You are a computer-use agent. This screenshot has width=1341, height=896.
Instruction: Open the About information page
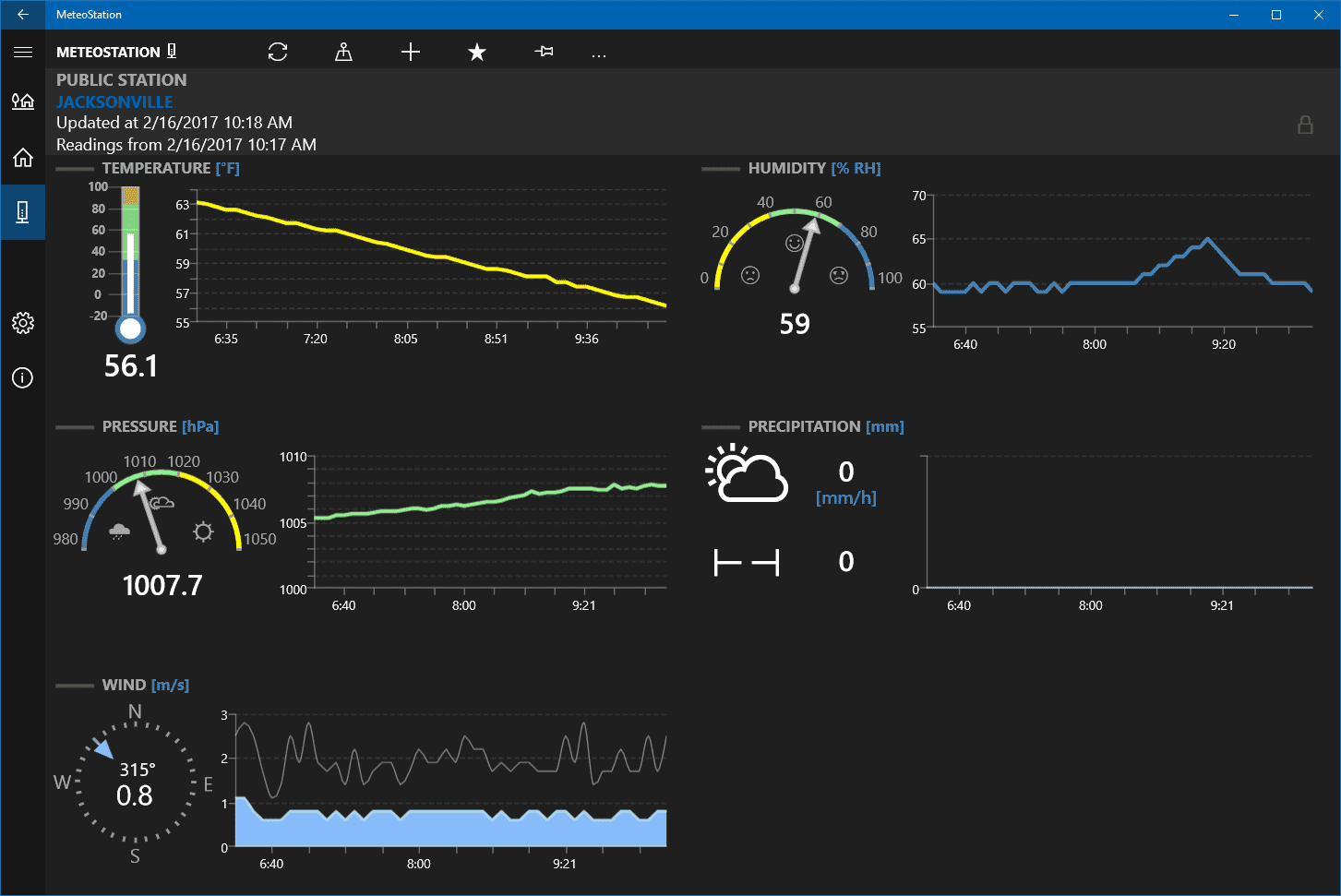pos(22,377)
